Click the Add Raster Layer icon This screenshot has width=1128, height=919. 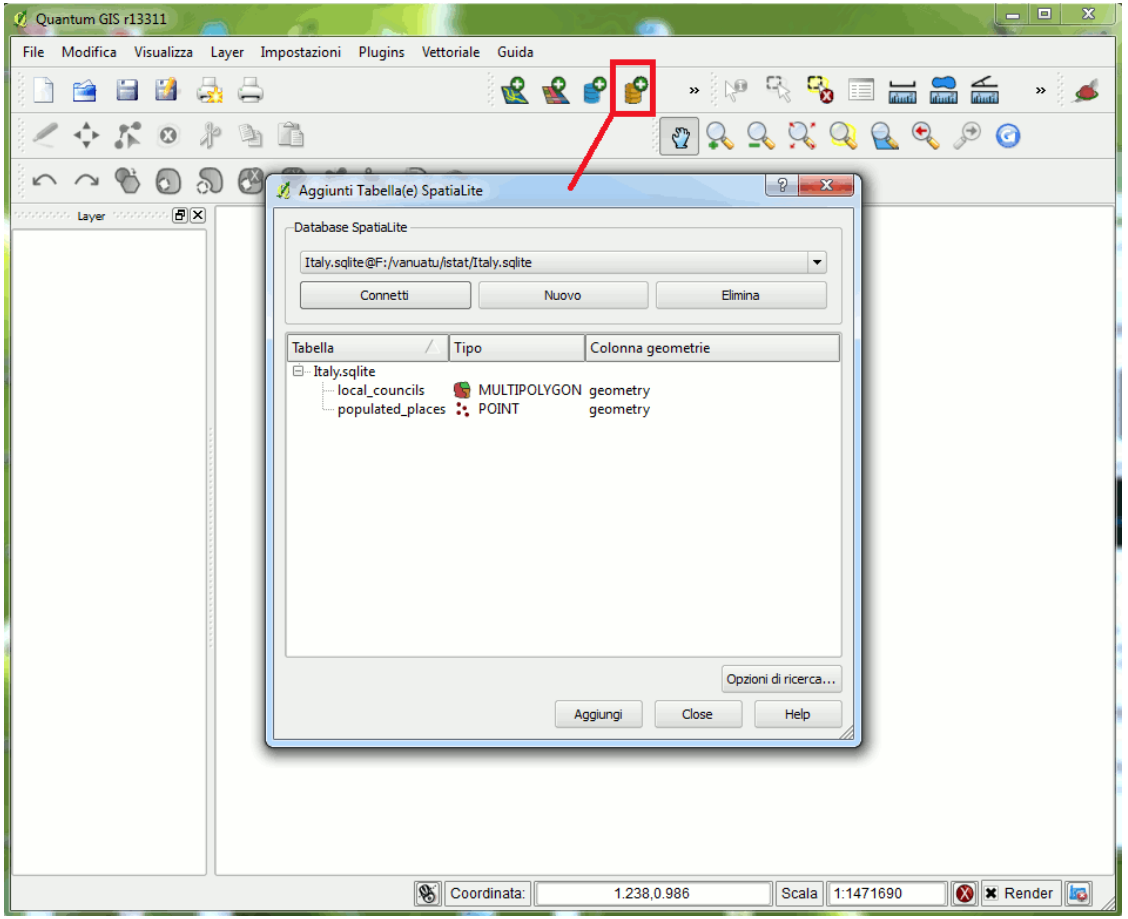point(555,91)
